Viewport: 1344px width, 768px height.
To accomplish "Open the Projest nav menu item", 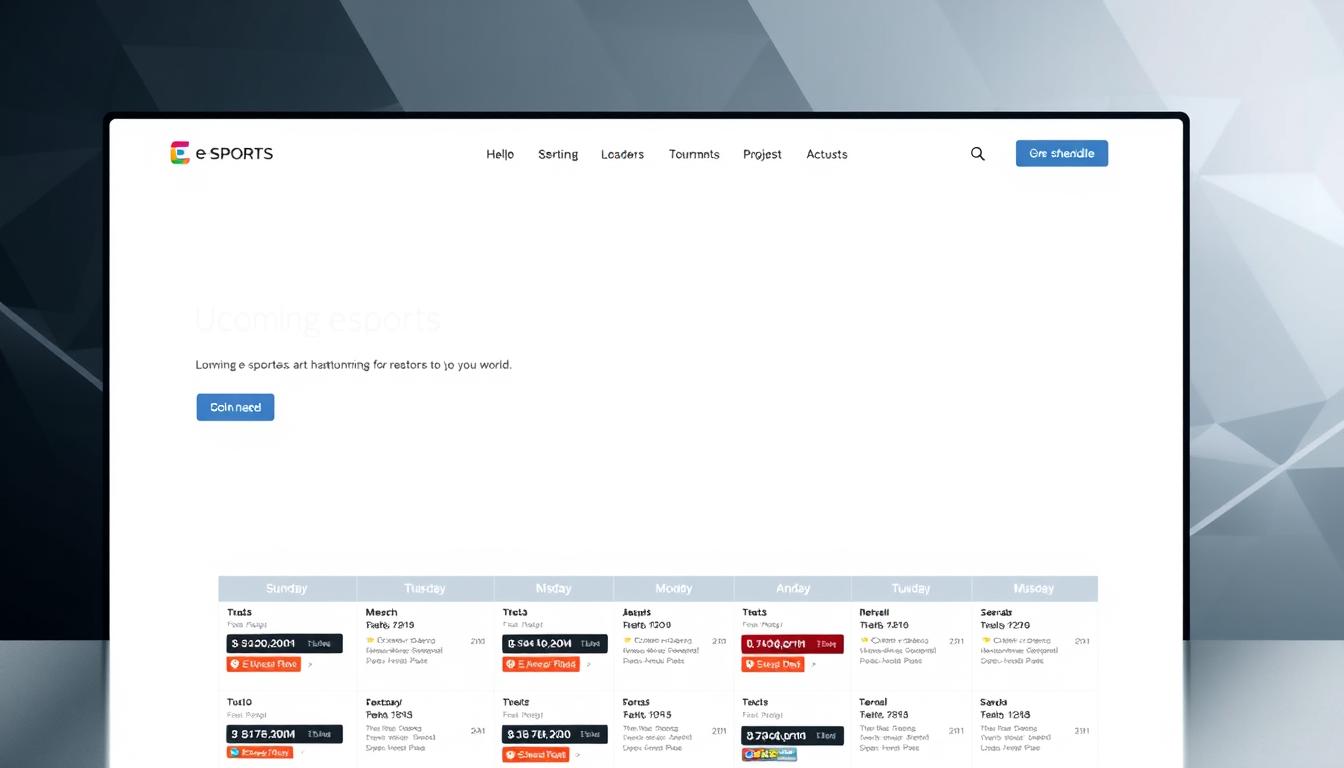I will pyautogui.click(x=762, y=154).
